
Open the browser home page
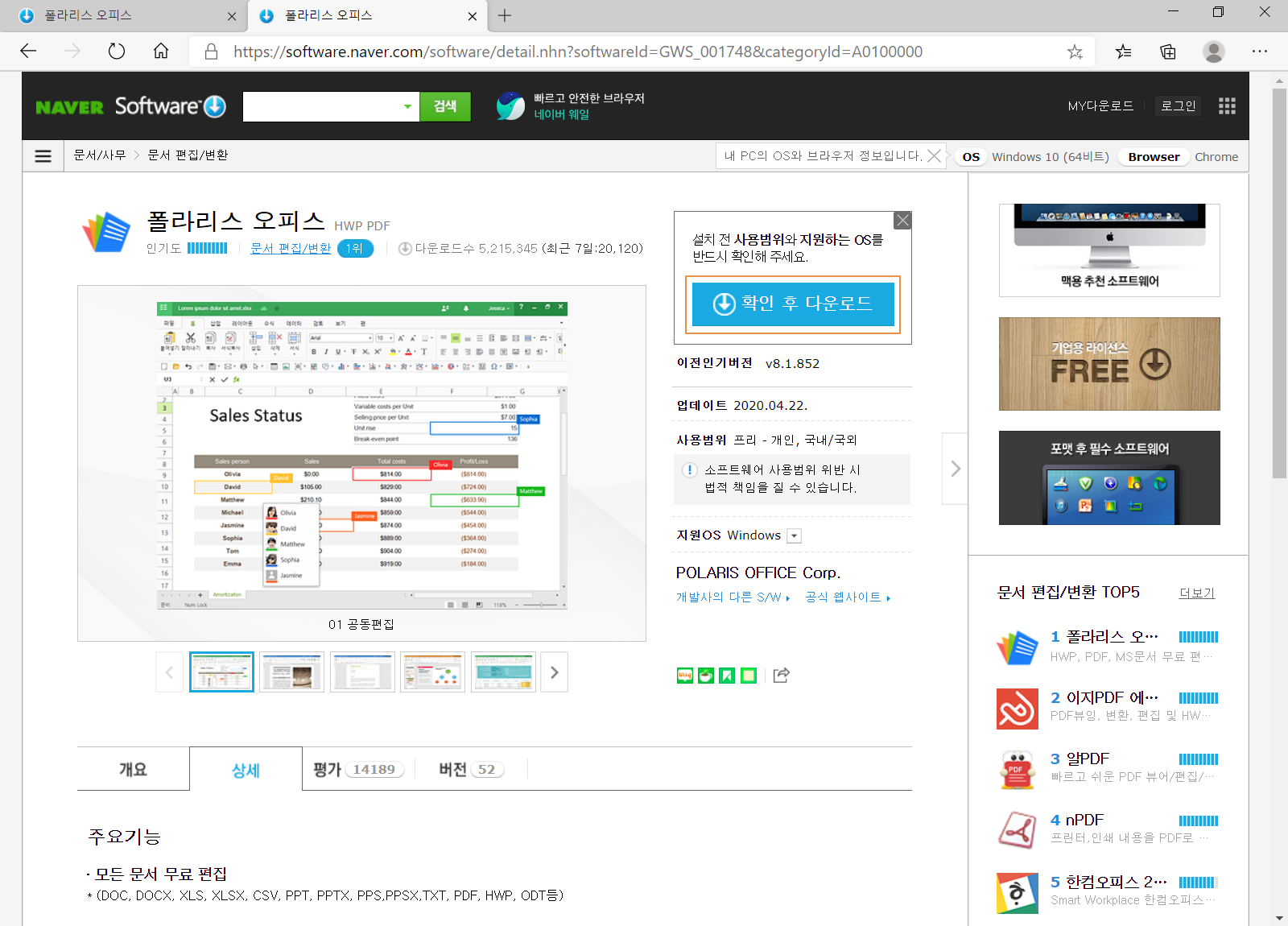tap(161, 52)
